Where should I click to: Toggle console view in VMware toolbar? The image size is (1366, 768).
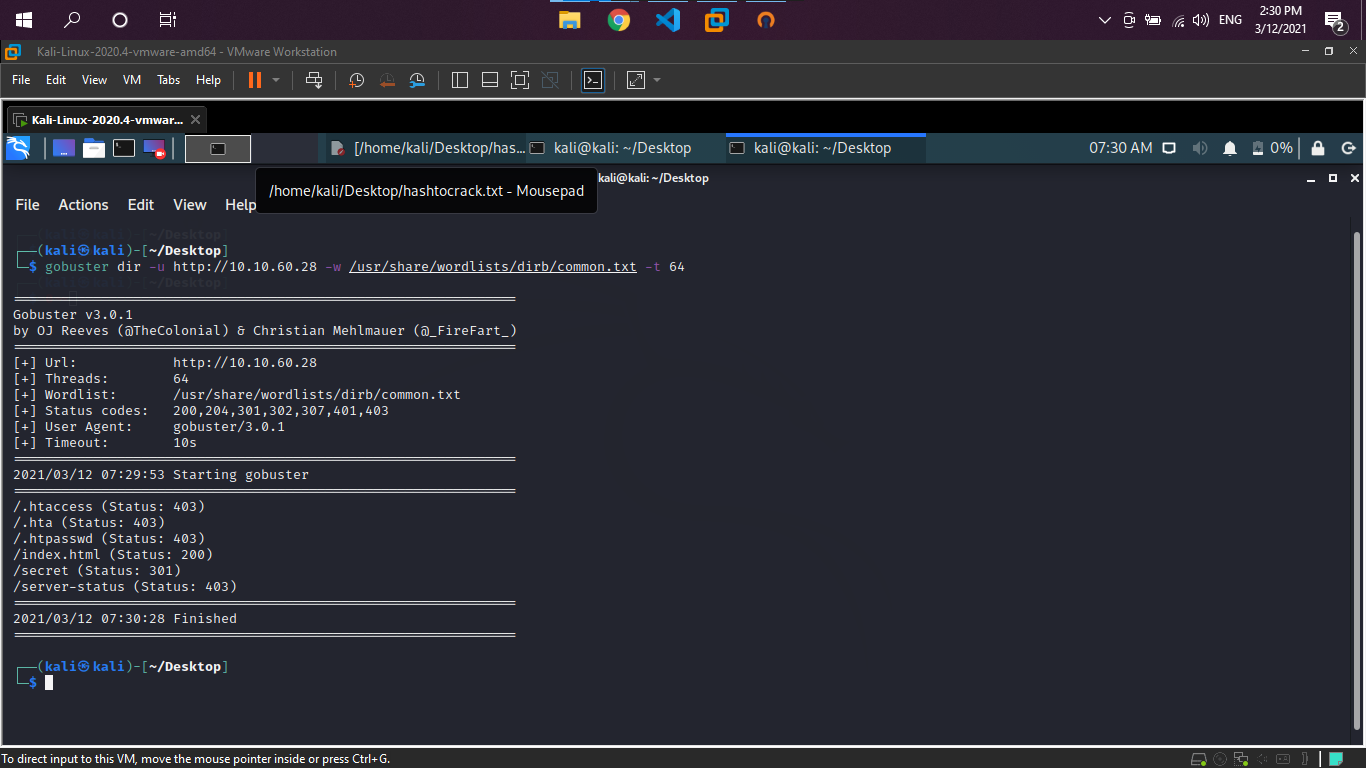[593, 80]
